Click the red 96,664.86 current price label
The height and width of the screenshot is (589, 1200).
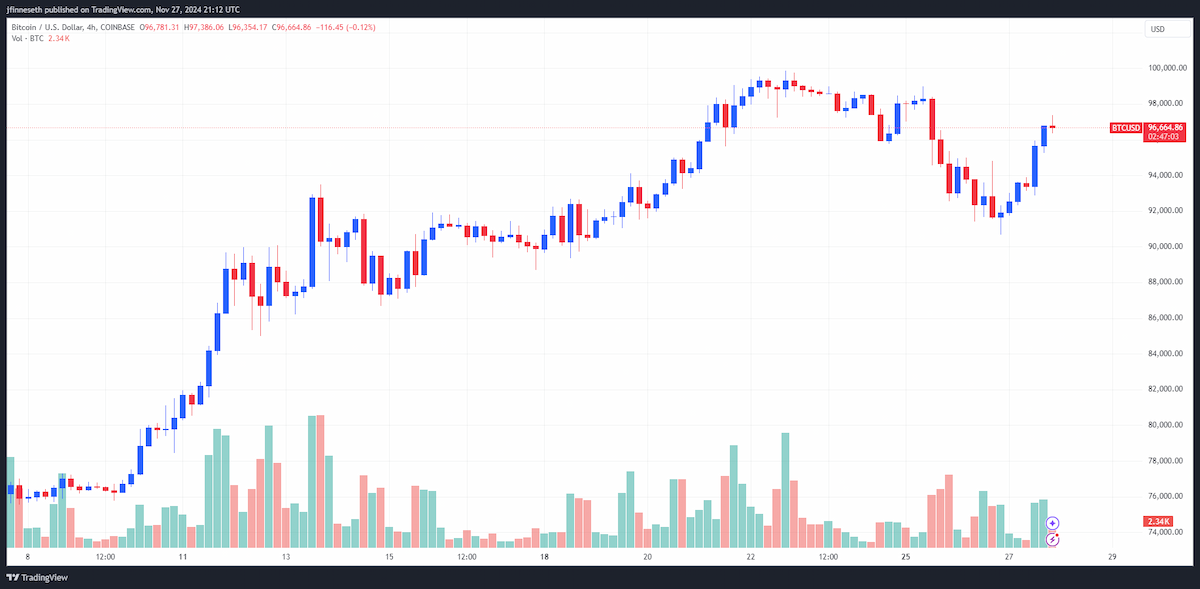click(x=1166, y=128)
